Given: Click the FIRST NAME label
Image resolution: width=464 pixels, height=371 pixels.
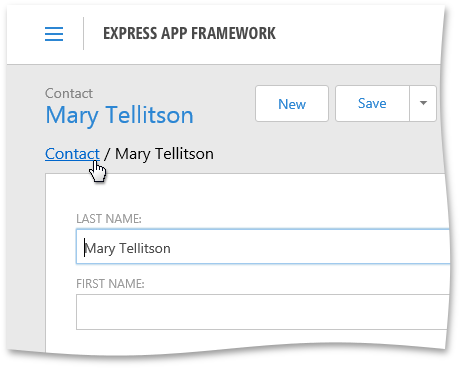Looking at the screenshot, I should [x=110, y=284].
